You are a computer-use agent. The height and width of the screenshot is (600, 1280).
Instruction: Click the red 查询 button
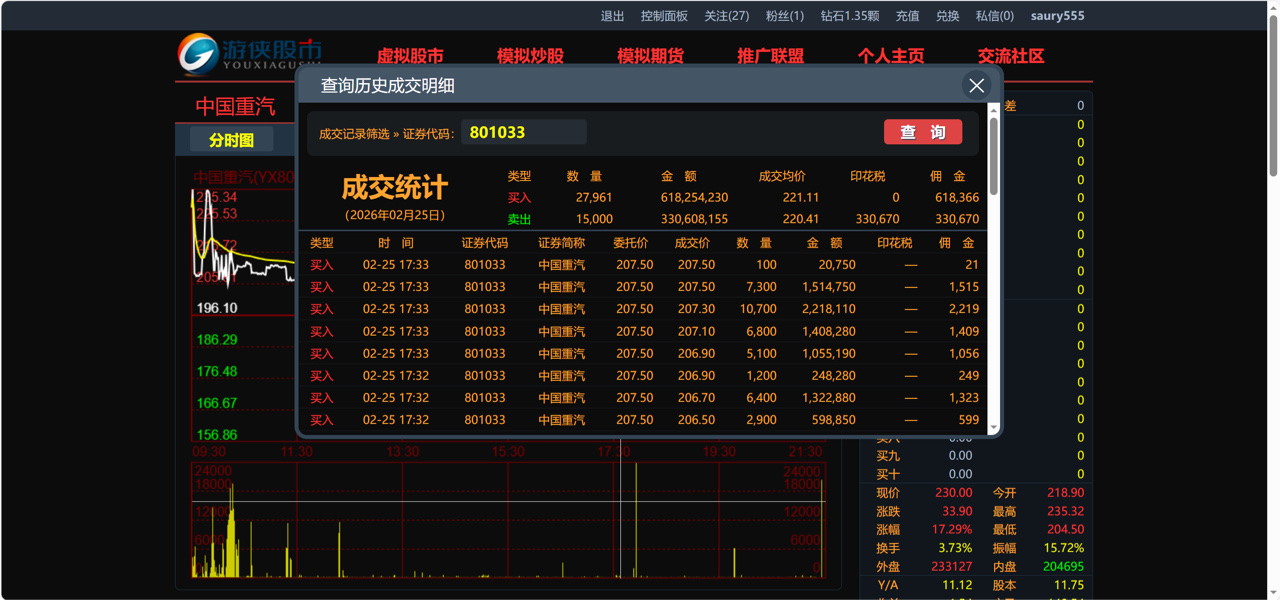tap(922, 132)
